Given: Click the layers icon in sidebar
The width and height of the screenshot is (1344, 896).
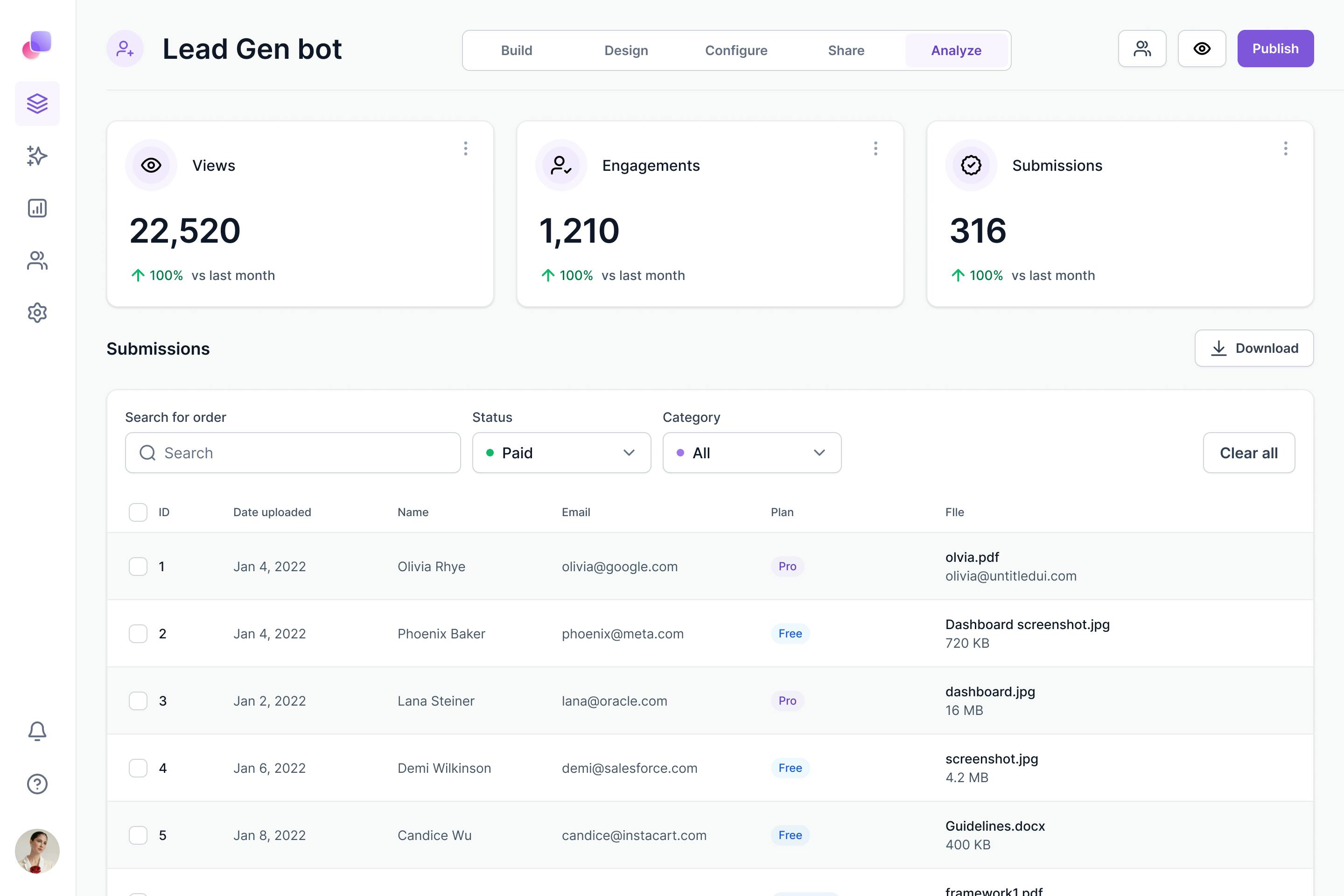Looking at the screenshot, I should pos(37,104).
